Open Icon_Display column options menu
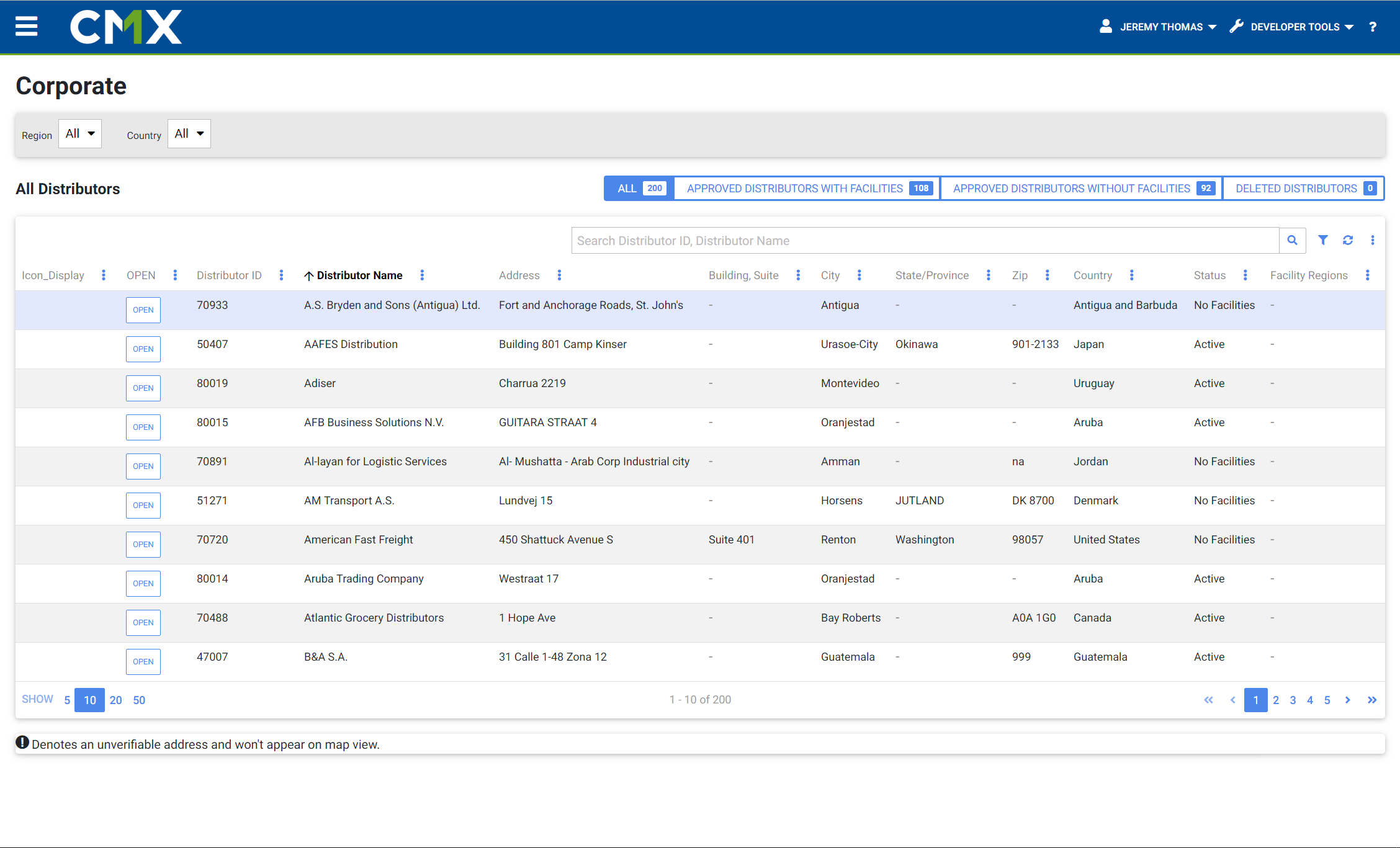 point(104,275)
